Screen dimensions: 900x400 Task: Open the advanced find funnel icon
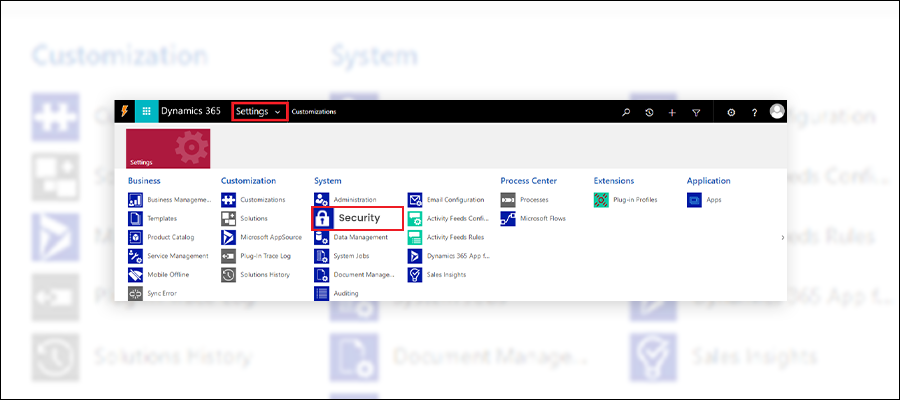(x=696, y=112)
